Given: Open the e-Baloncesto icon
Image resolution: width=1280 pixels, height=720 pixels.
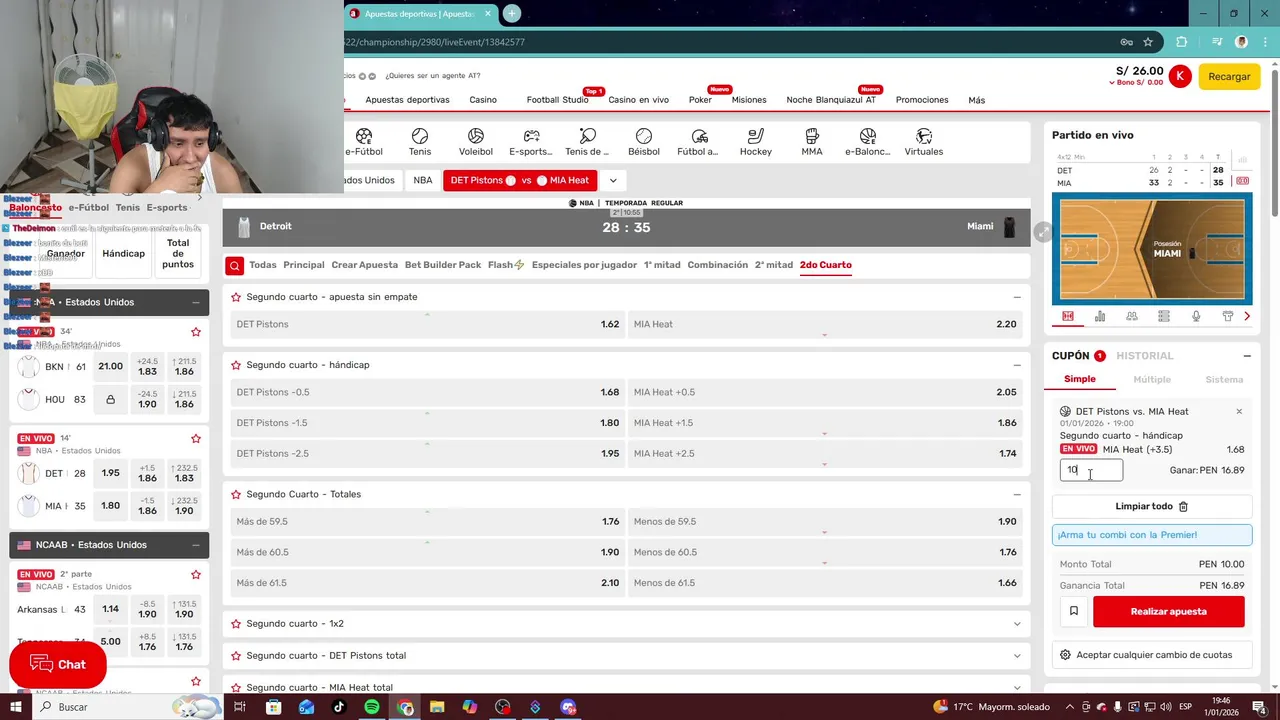Looking at the screenshot, I should (868, 136).
